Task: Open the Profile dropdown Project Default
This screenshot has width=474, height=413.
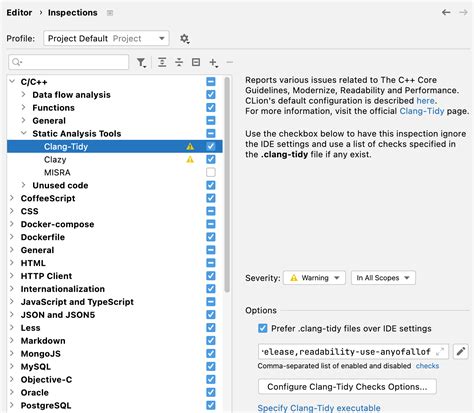Action: (x=106, y=38)
